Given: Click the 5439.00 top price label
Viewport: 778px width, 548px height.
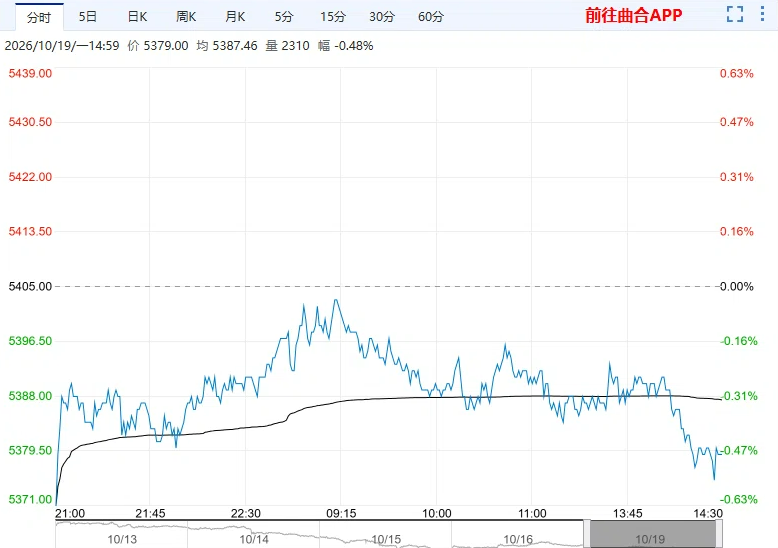Looking at the screenshot, I should click(x=30, y=73).
